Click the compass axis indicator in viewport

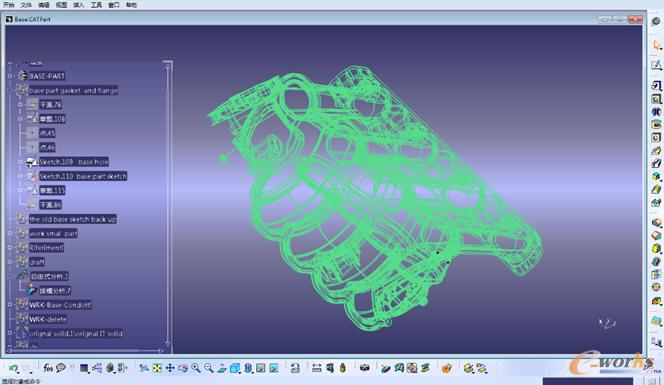pyautogui.click(x=607, y=323)
